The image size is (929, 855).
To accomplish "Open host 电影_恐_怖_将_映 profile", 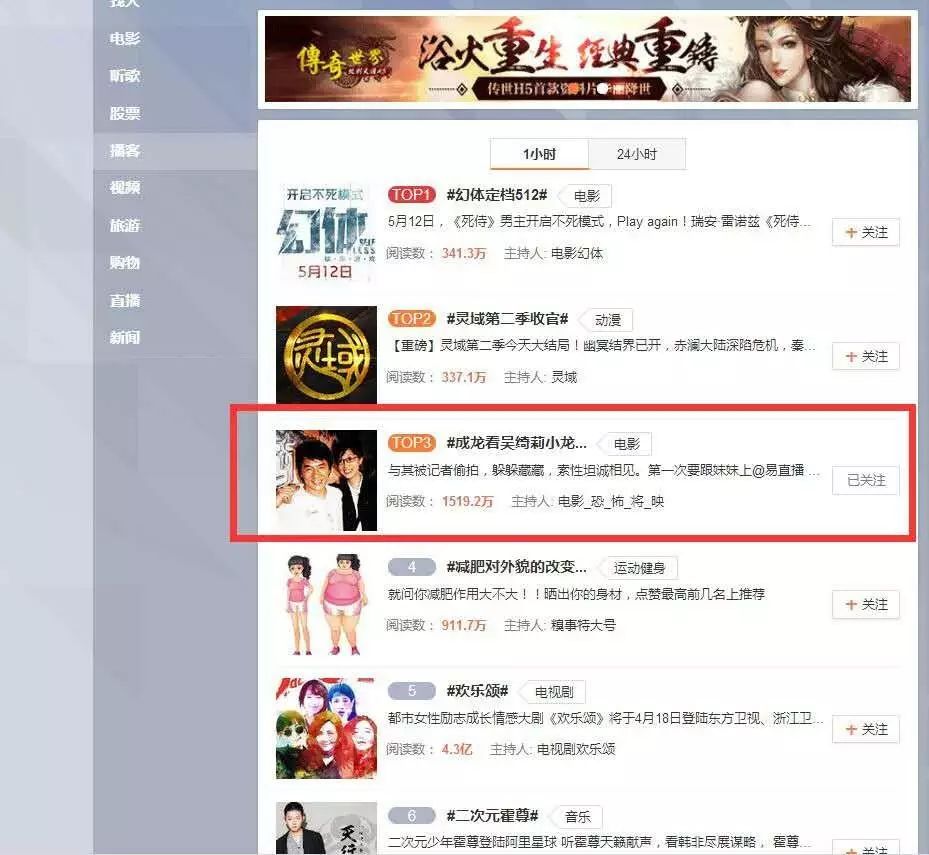I will click(611, 502).
